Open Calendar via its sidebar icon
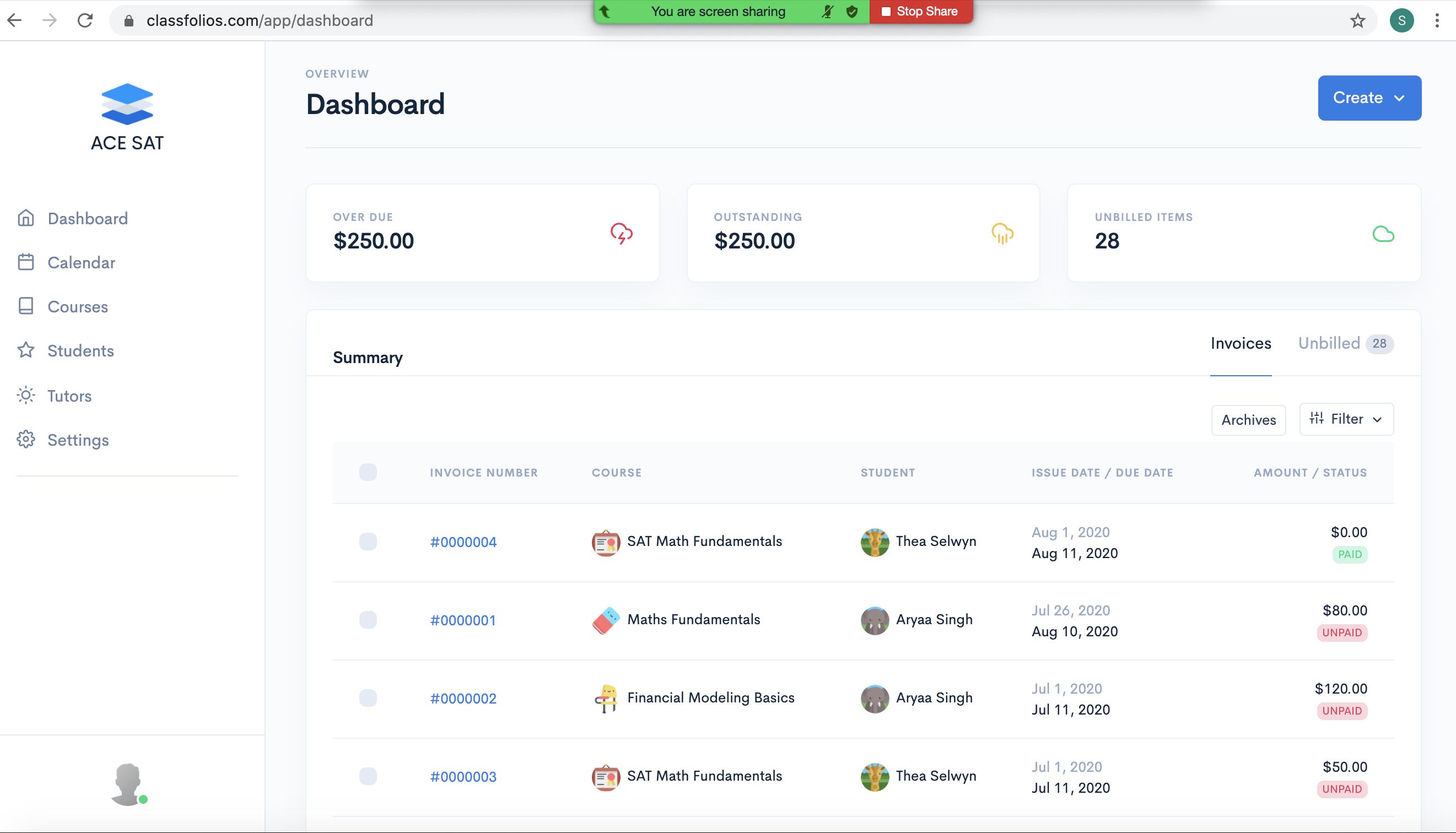Image resolution: width=1456 pixels, height=833 pixels. pyautogui.click(x=26, y=262)
